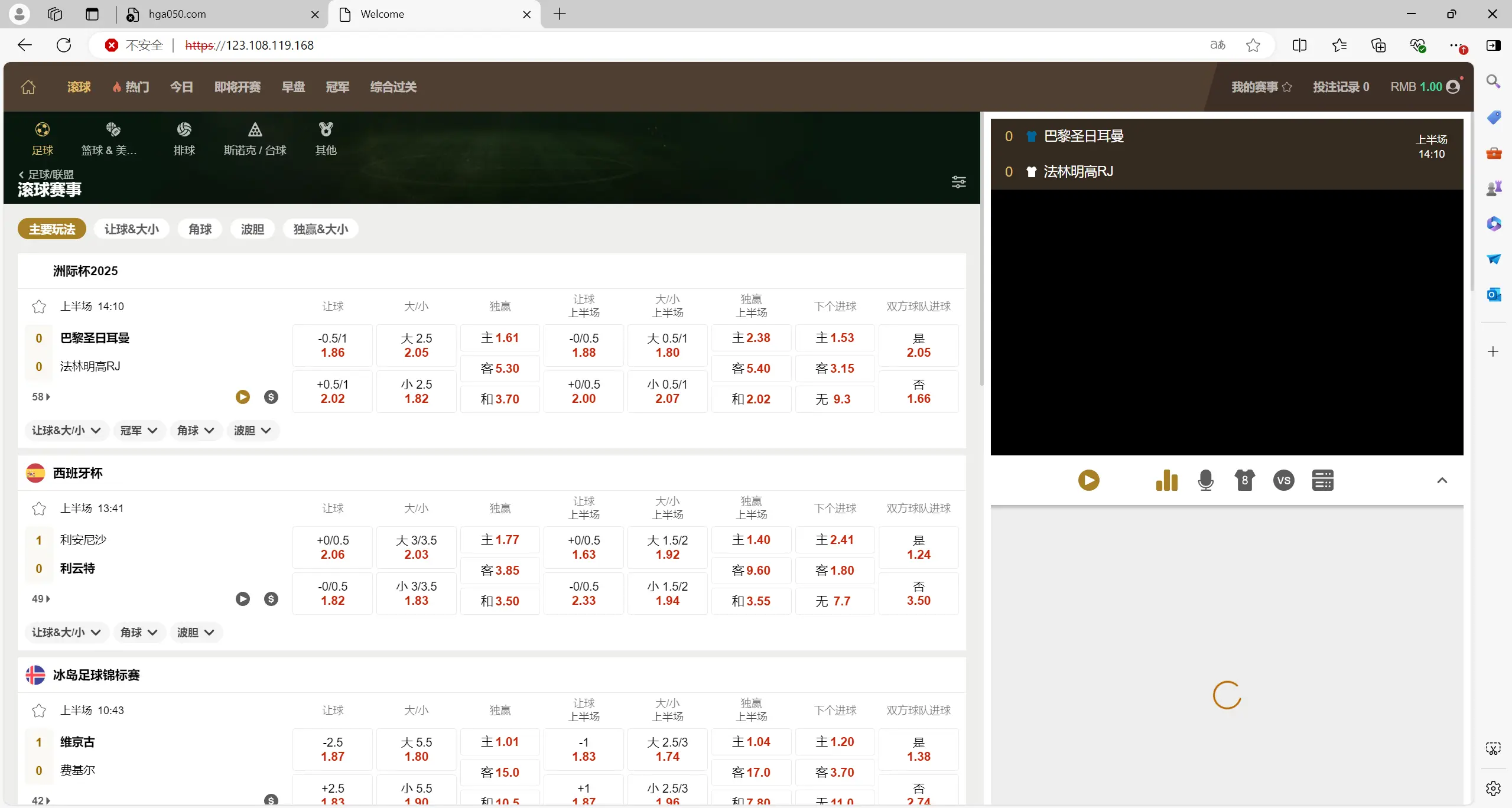Select the snooker/billiards icon
Screen dimensions: 1512x808
click(x=255, y=129)
